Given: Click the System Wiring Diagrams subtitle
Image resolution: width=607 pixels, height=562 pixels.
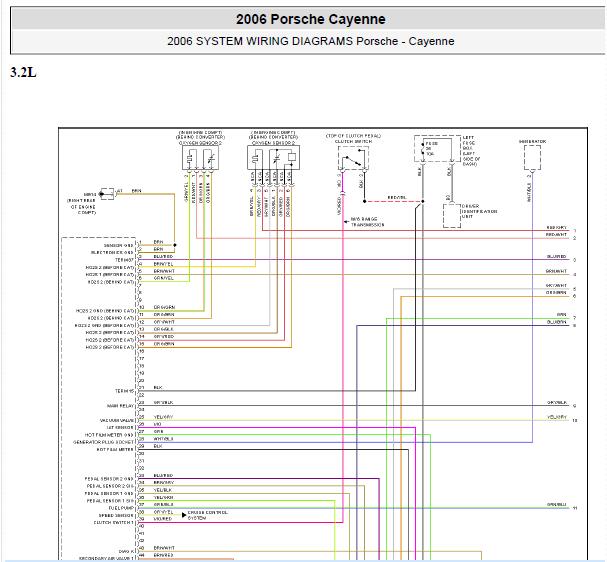Looking at the screenshot, I should pyautogui.click(x=311, y=41).
